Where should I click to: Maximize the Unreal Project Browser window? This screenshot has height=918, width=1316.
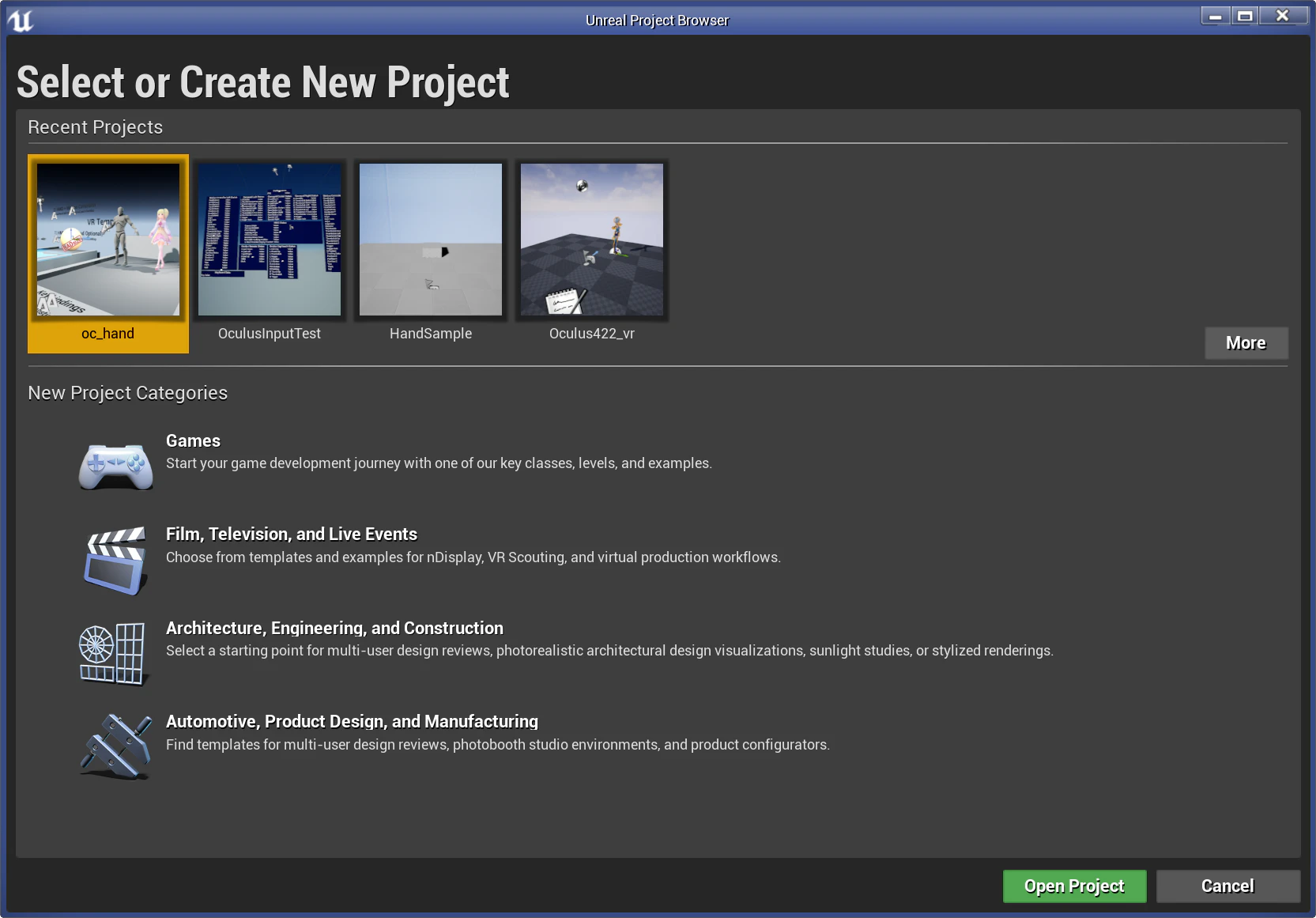pos(1245,16)
